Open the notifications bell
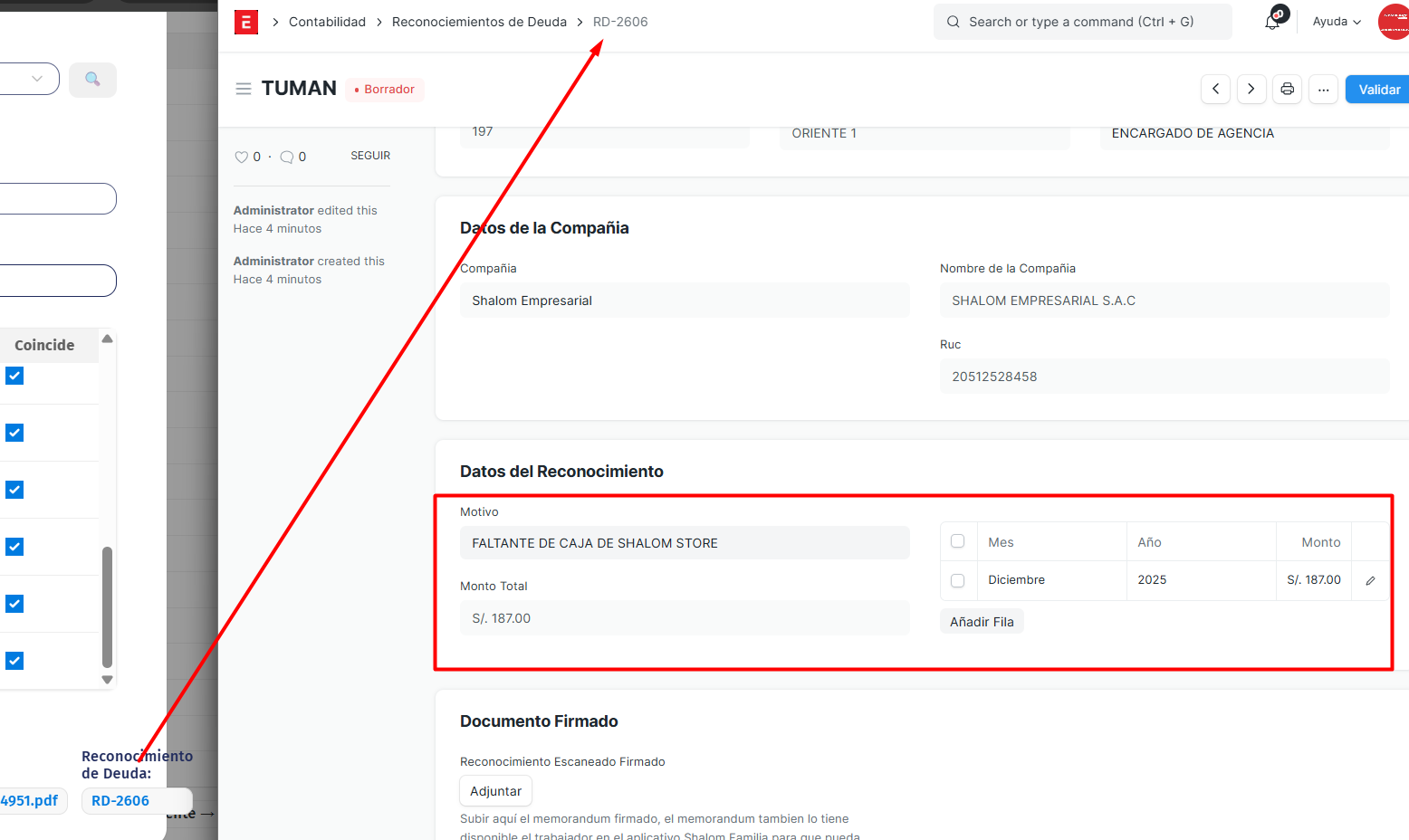Viewport: 1409px width, 840px height. tap(1272, 22)
